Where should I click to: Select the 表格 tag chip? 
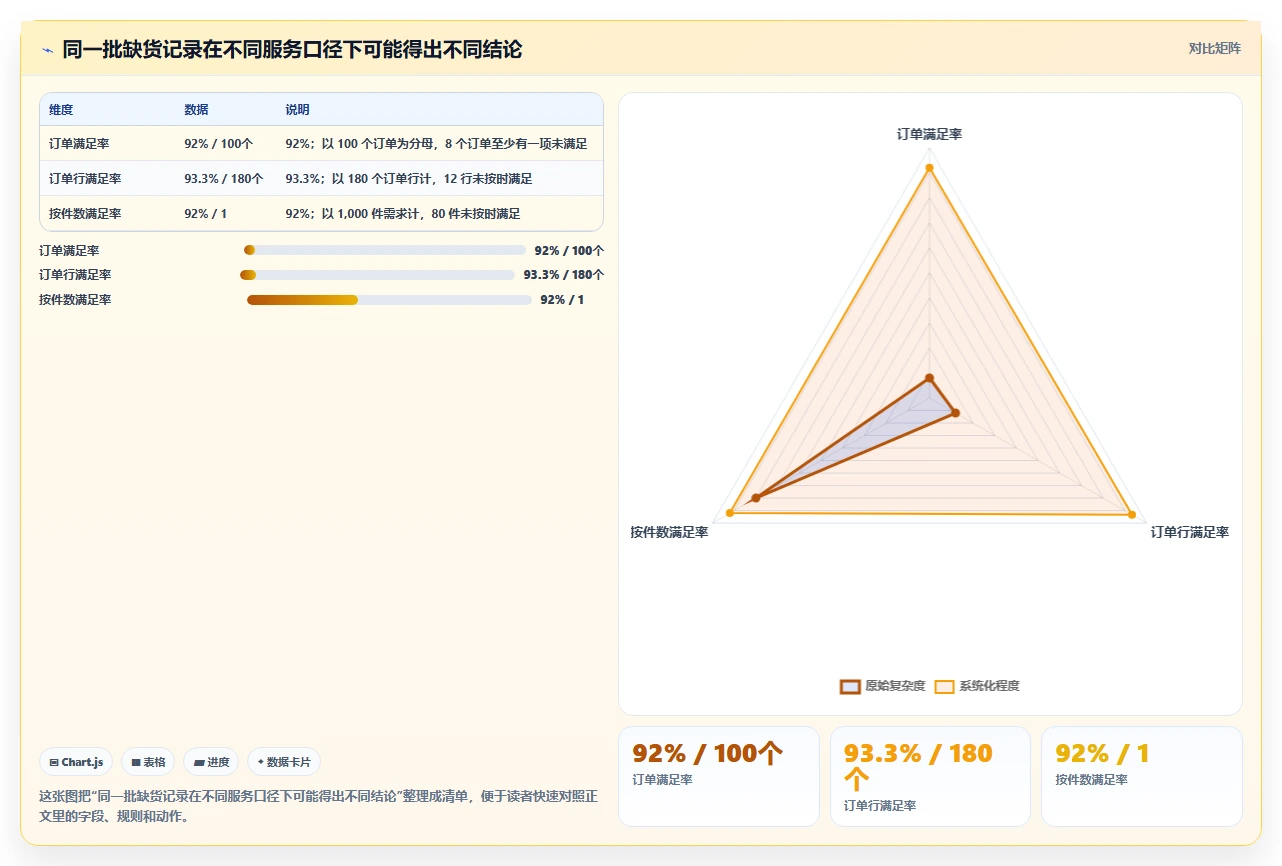point(148,762)
